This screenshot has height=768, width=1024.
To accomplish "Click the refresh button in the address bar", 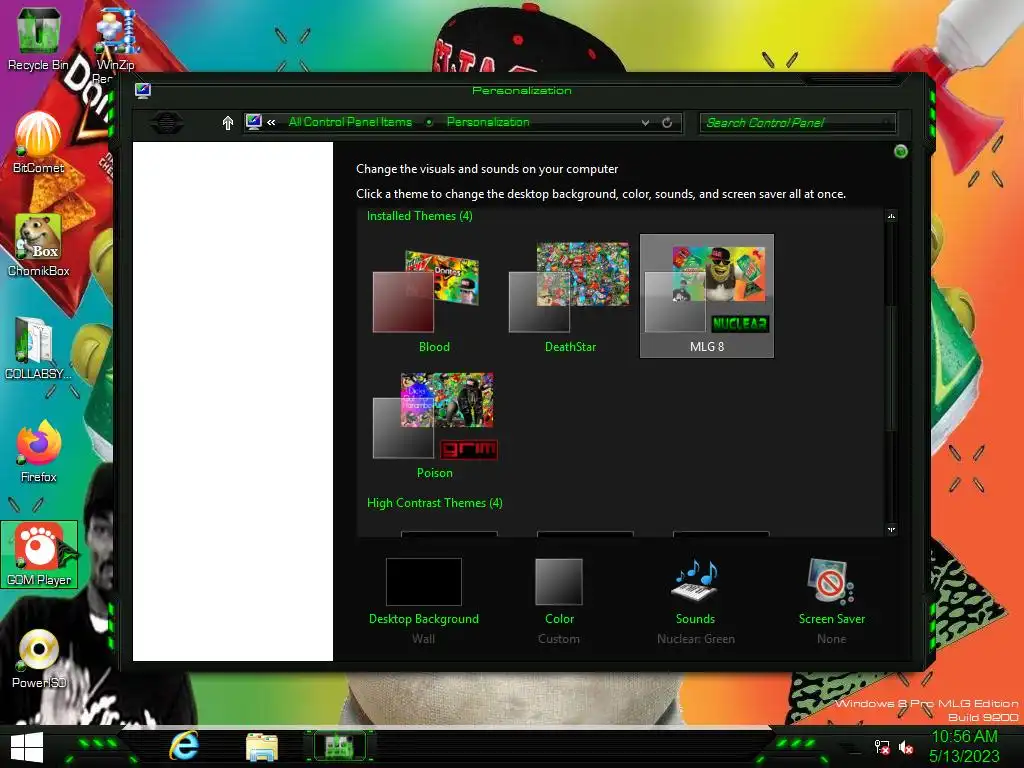I will tap(667, 123).
